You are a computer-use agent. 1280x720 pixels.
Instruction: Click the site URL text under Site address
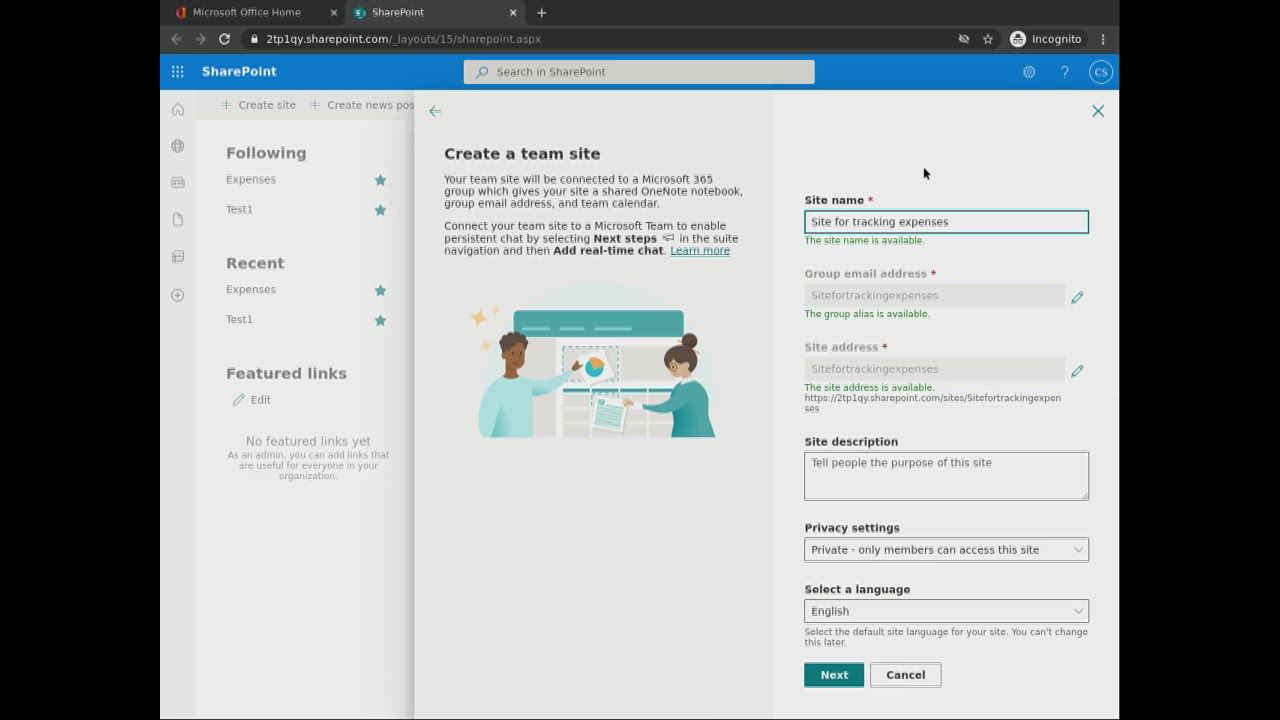[933, 403]
